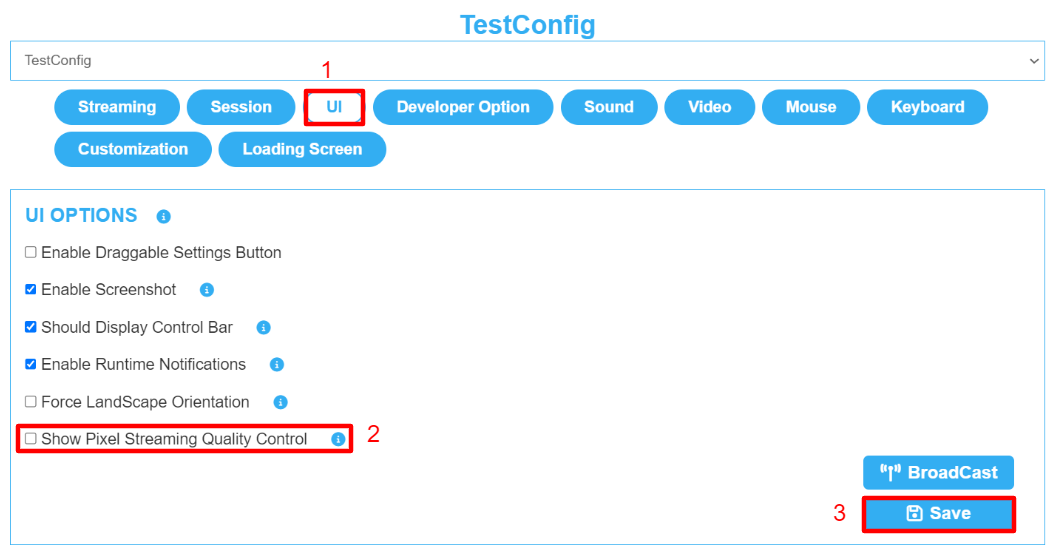Click info icon beside Show Pixel Streaming Quality Control

[338, 440]
